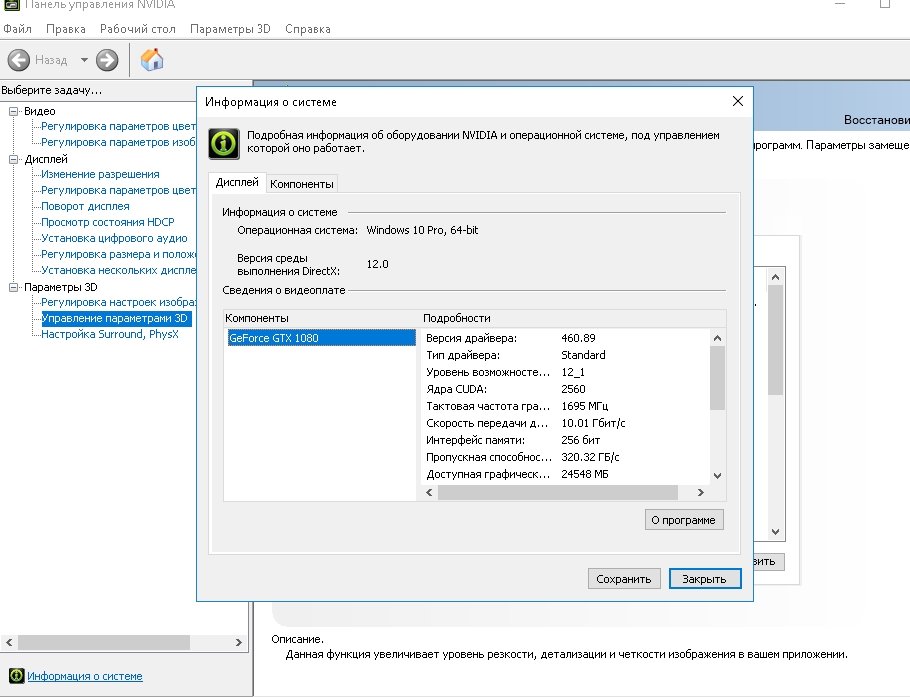Image resolution: width=910 pixels, height=697 pixels.
Task: Collapse the Видео tree node
Action: (x=13, y=111)
